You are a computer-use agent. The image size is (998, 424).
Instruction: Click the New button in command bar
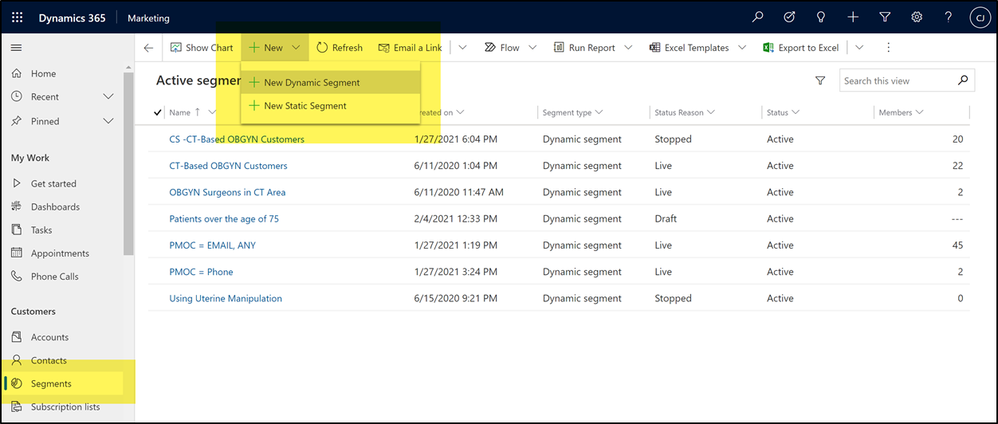(265, 48)
